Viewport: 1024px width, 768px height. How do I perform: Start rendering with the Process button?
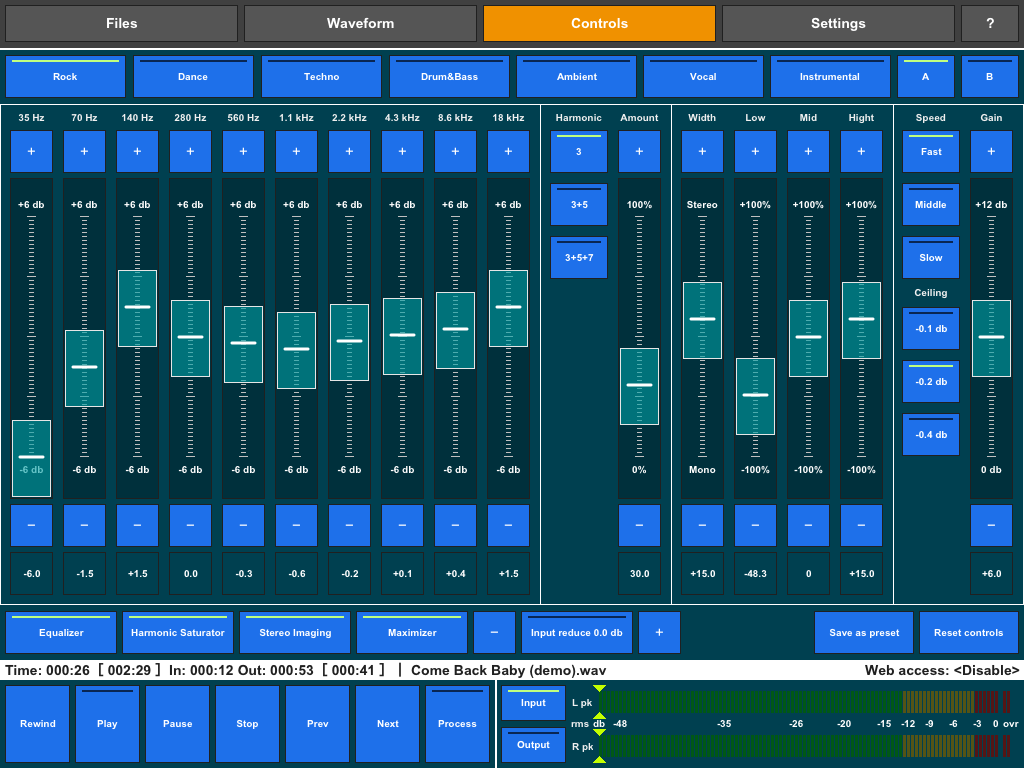(x=457, y=723)
